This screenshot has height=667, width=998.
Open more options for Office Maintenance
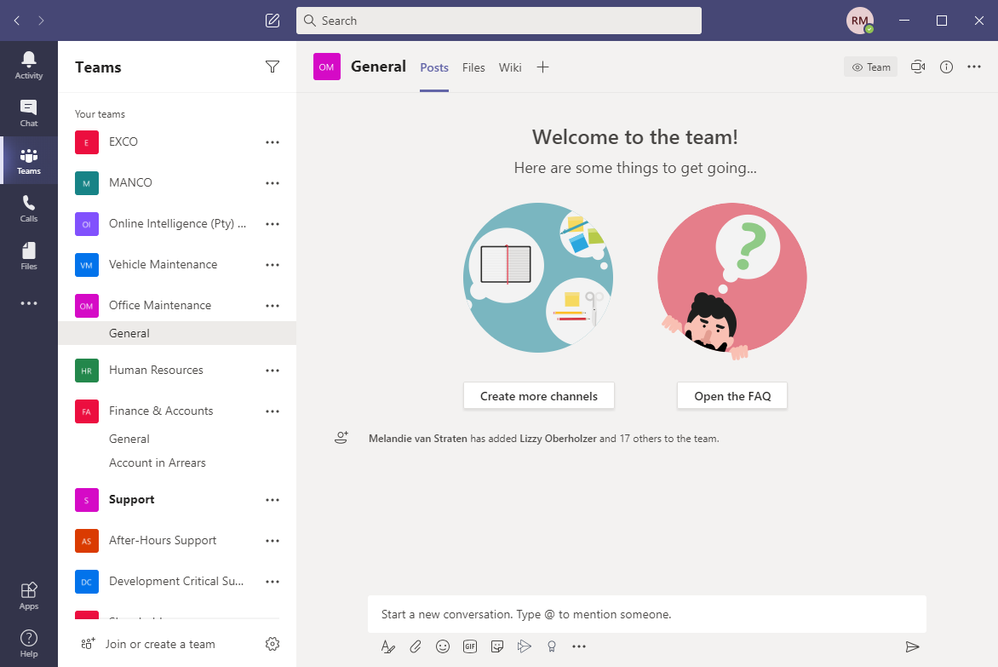(x=272, y=305)
